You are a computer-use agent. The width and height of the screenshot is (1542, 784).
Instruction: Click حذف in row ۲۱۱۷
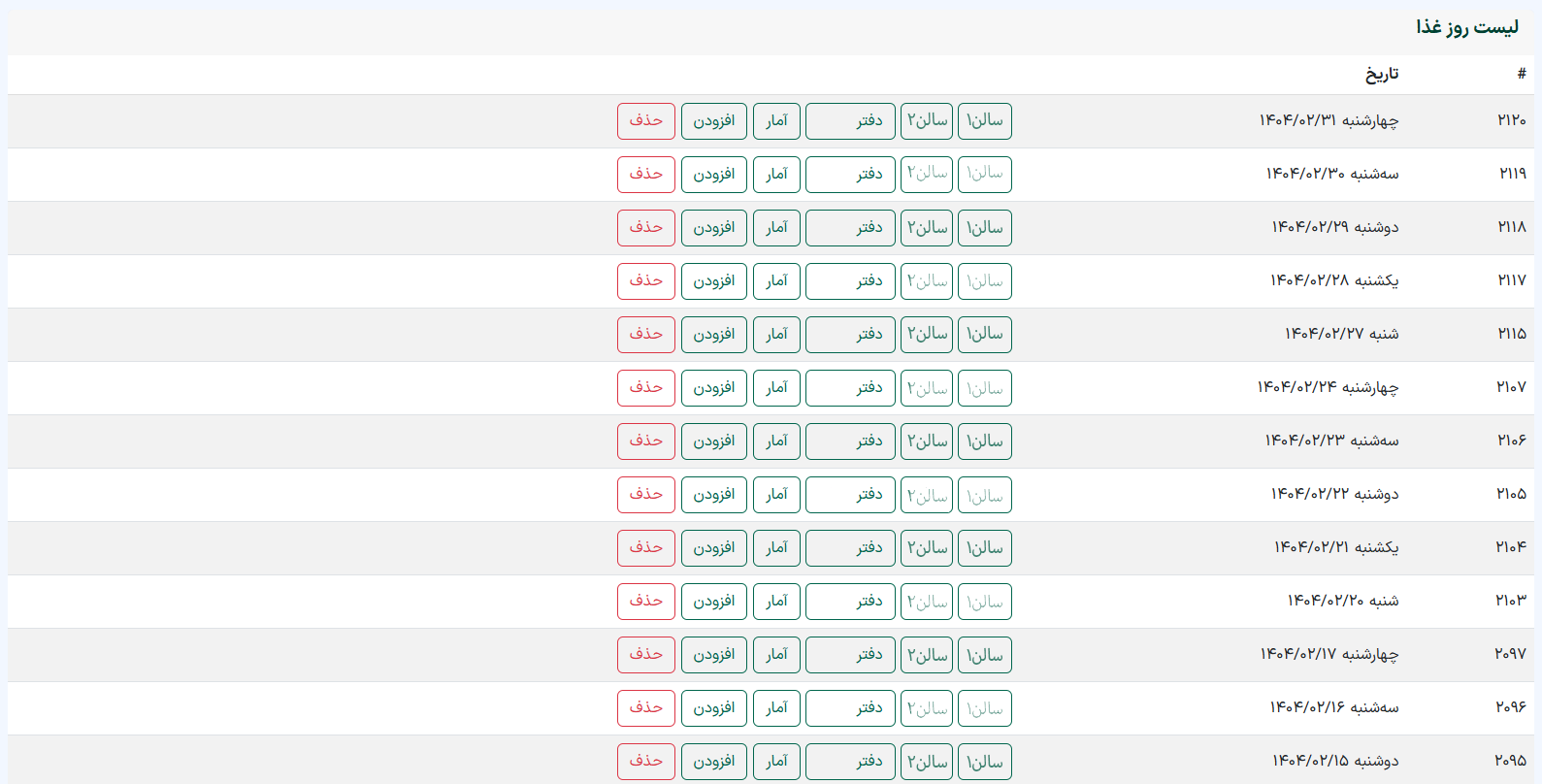pos(646,281)
